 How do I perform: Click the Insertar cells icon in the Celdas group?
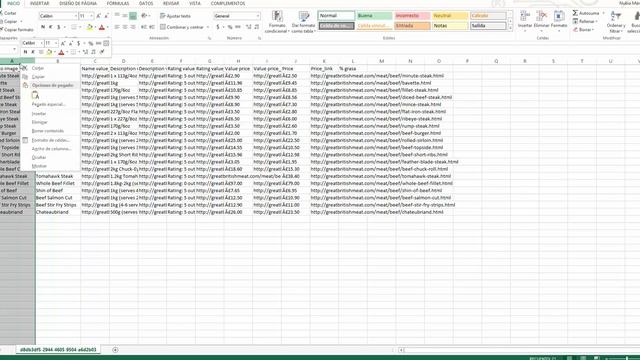click(x=525, y=16)
